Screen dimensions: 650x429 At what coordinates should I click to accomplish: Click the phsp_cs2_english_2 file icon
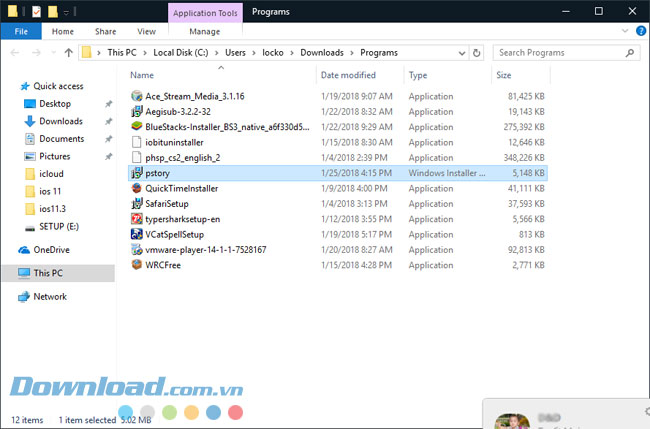tap(137, 158)
